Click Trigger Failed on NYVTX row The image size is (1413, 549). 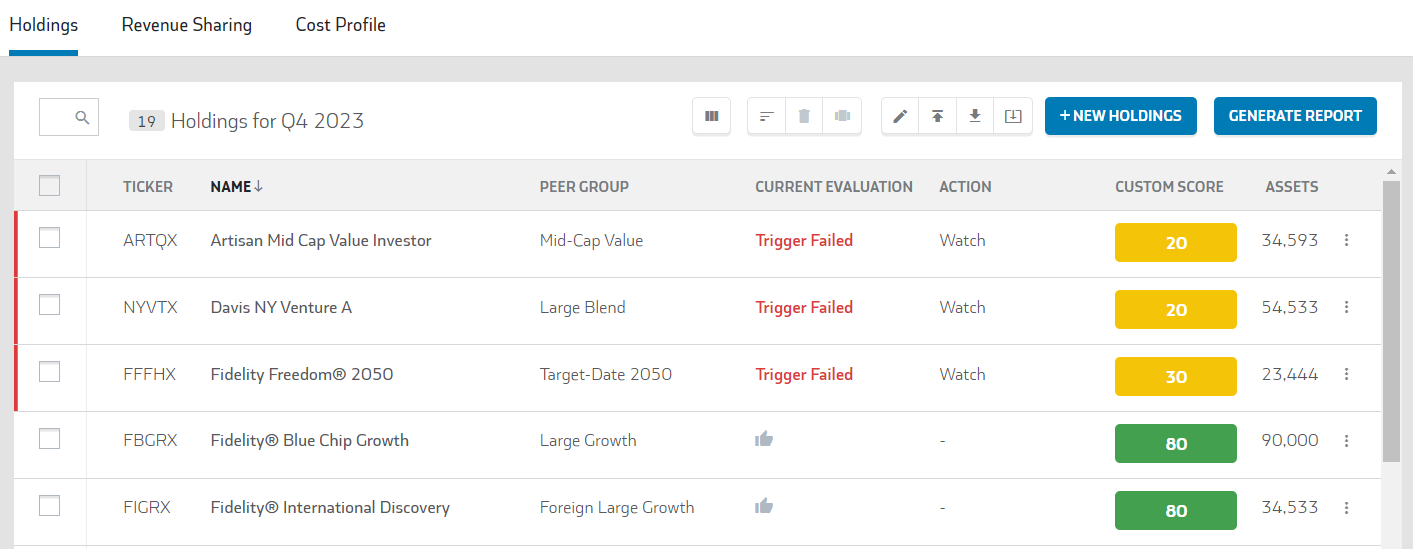(804, 307)
